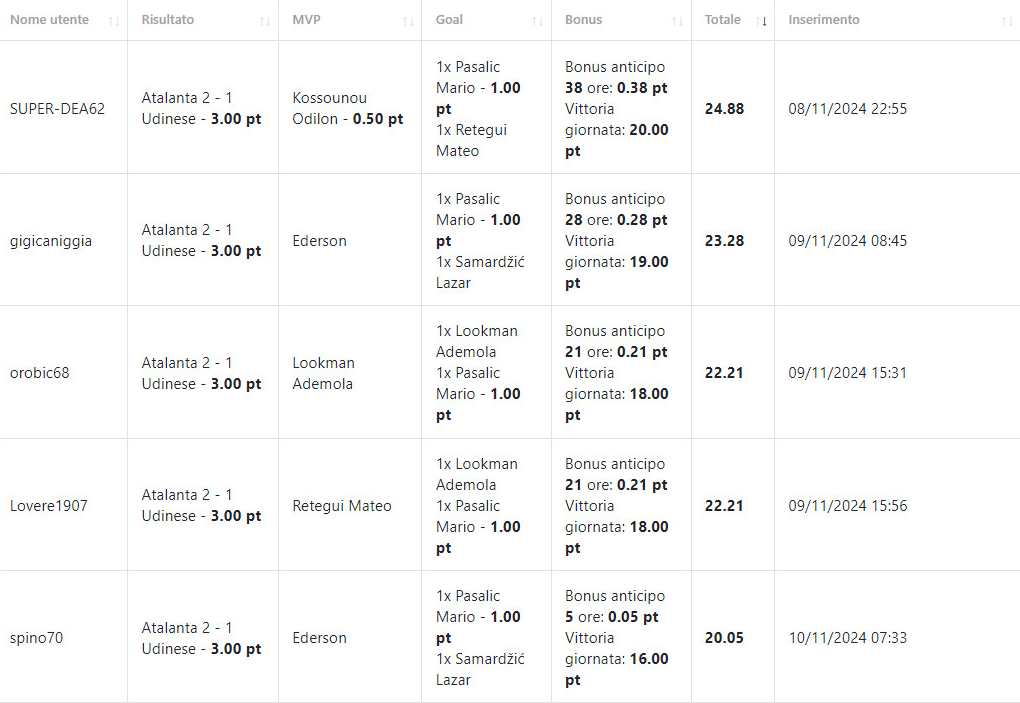Select the Lovere1907 username
Screen dimensions: 1020x703
pyautogui.click(x=48, y=506)
